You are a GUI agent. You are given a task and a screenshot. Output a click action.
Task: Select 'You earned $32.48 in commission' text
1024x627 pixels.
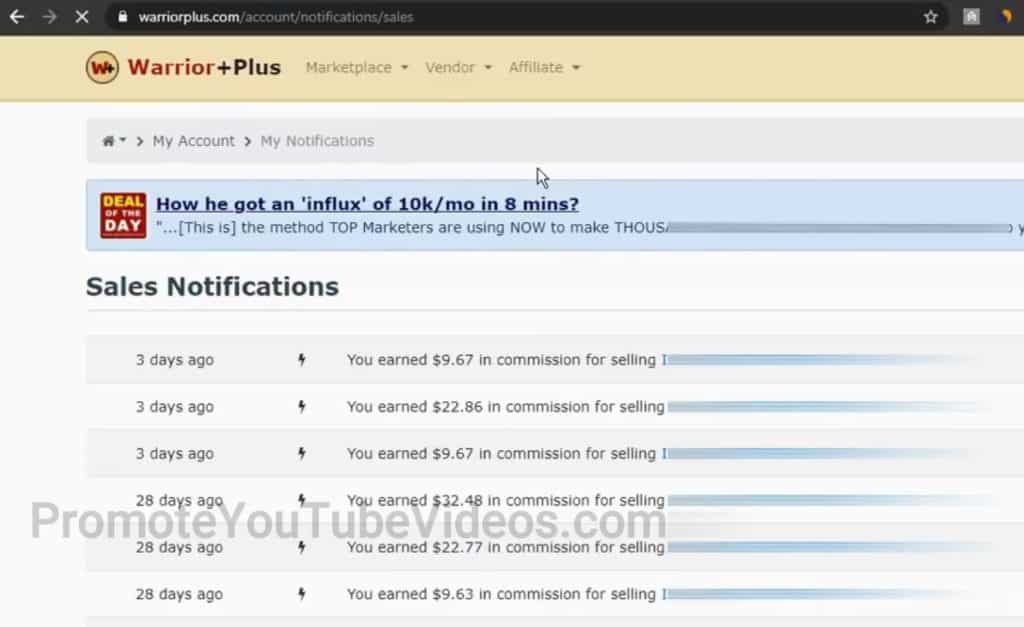(x=505, y=500)
